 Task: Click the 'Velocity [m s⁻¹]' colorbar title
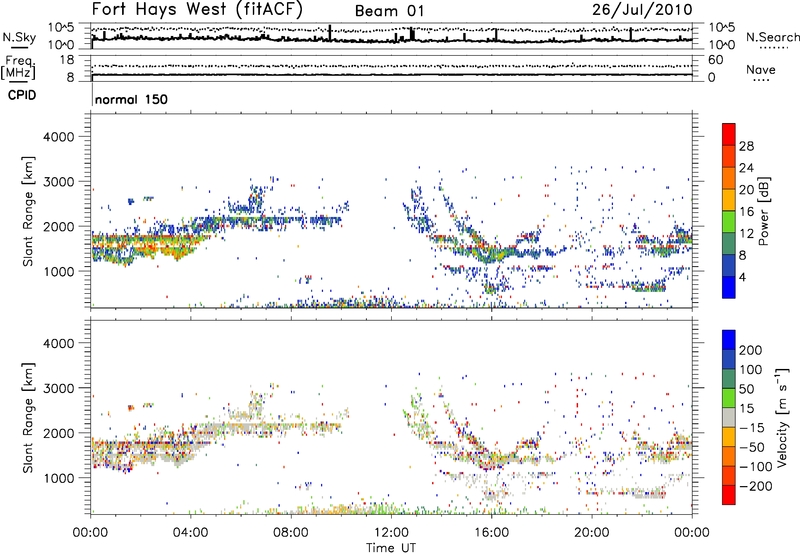[782, 417]
